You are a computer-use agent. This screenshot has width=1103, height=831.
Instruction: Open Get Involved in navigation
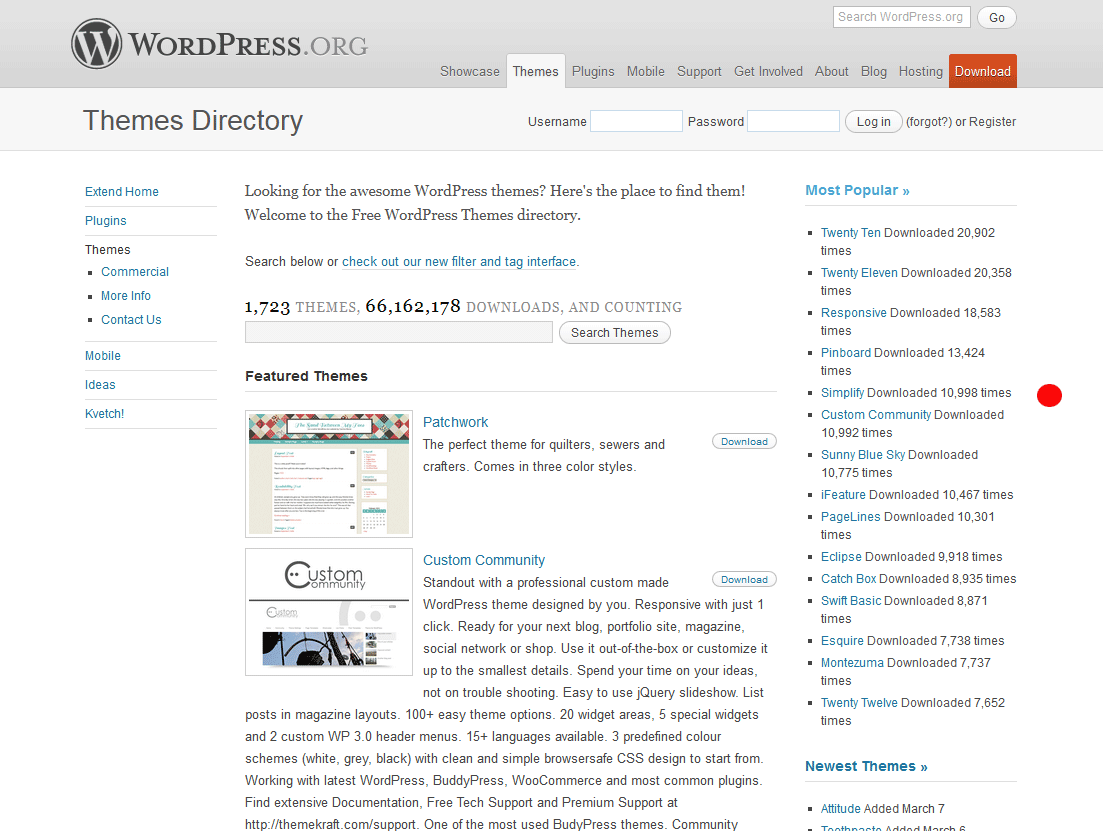(x=768, y=71)
